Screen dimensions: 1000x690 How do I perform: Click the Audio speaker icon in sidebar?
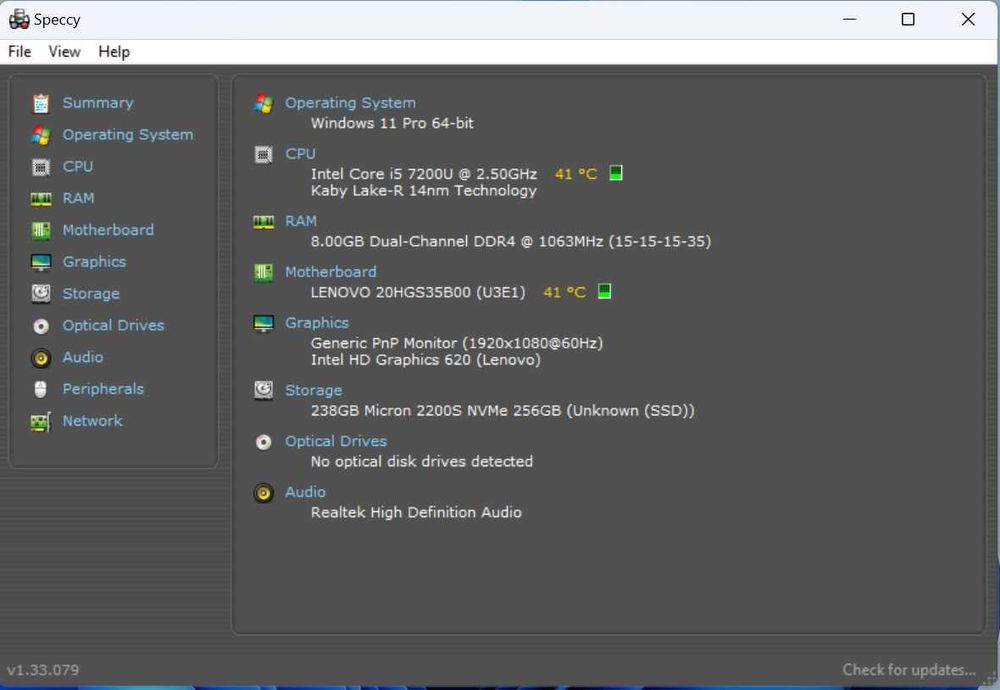pyautogui.click(x=41, y=358)
